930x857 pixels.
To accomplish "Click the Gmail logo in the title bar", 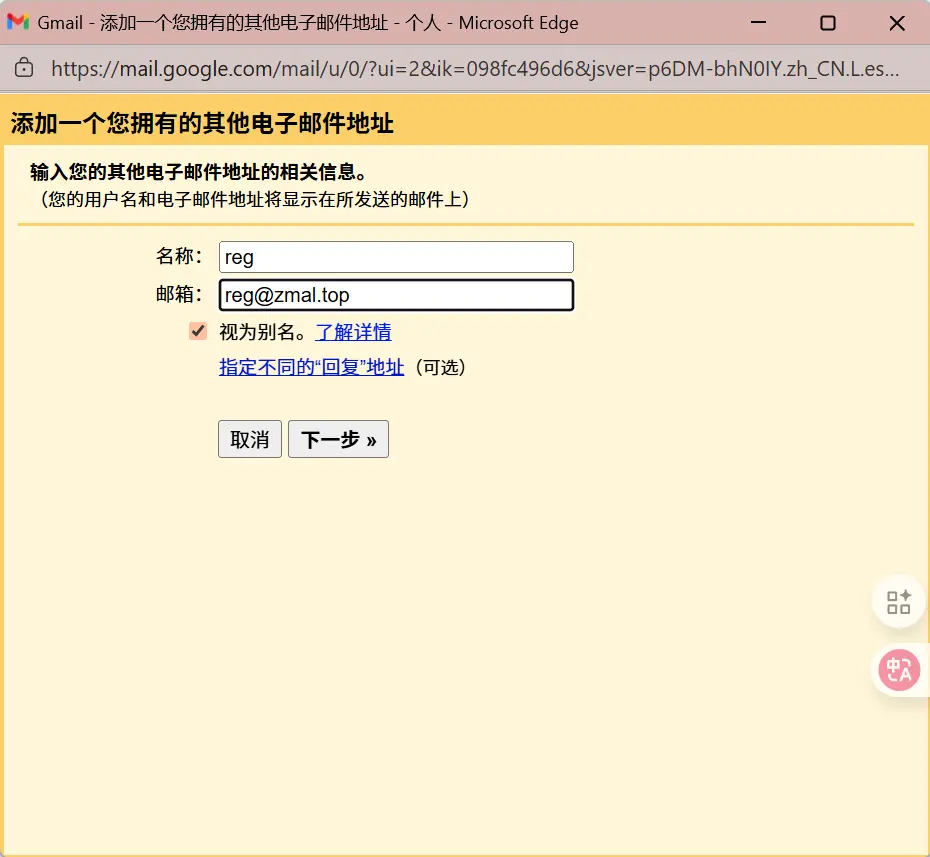I will point(18,22).
